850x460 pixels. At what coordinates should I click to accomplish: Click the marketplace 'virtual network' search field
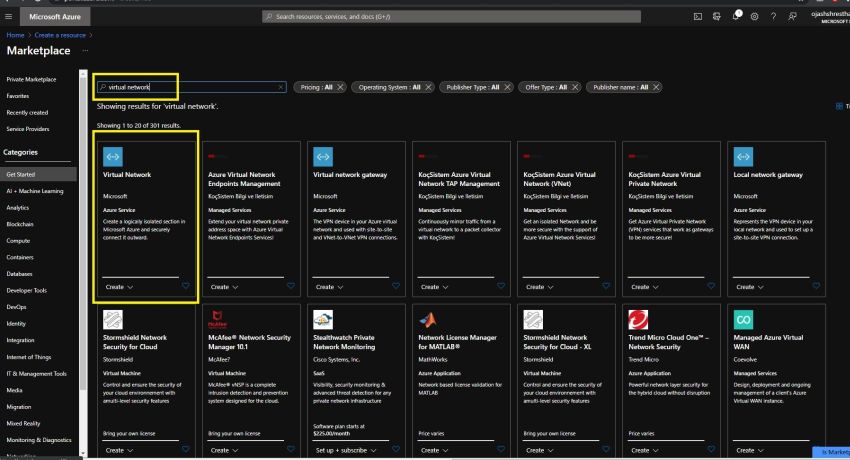(191, 87)
